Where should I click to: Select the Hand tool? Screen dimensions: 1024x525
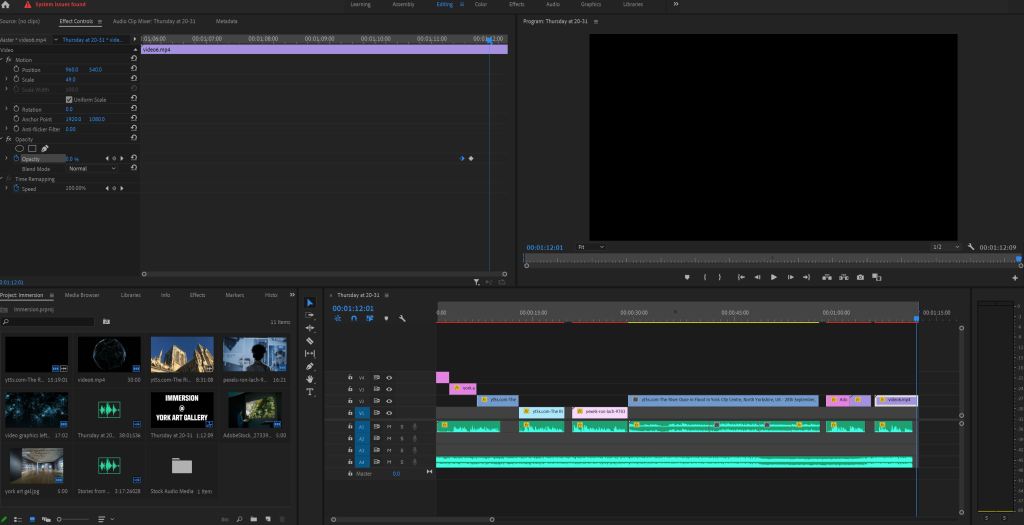[x=310, y=379]
